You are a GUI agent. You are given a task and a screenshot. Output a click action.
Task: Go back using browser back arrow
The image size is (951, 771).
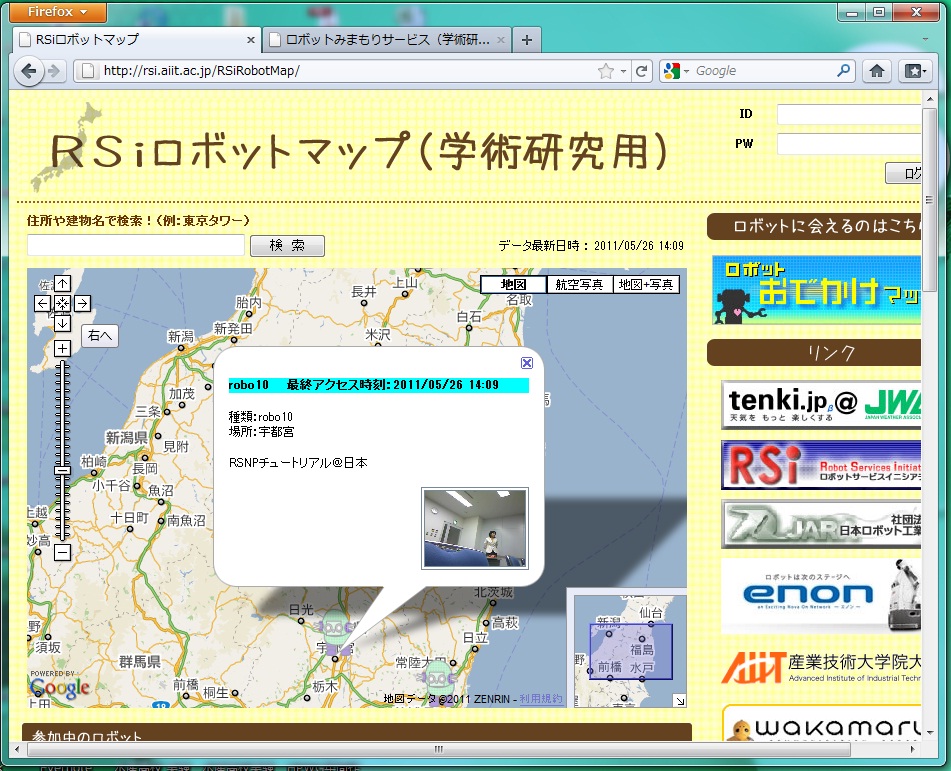click(29, 71)
